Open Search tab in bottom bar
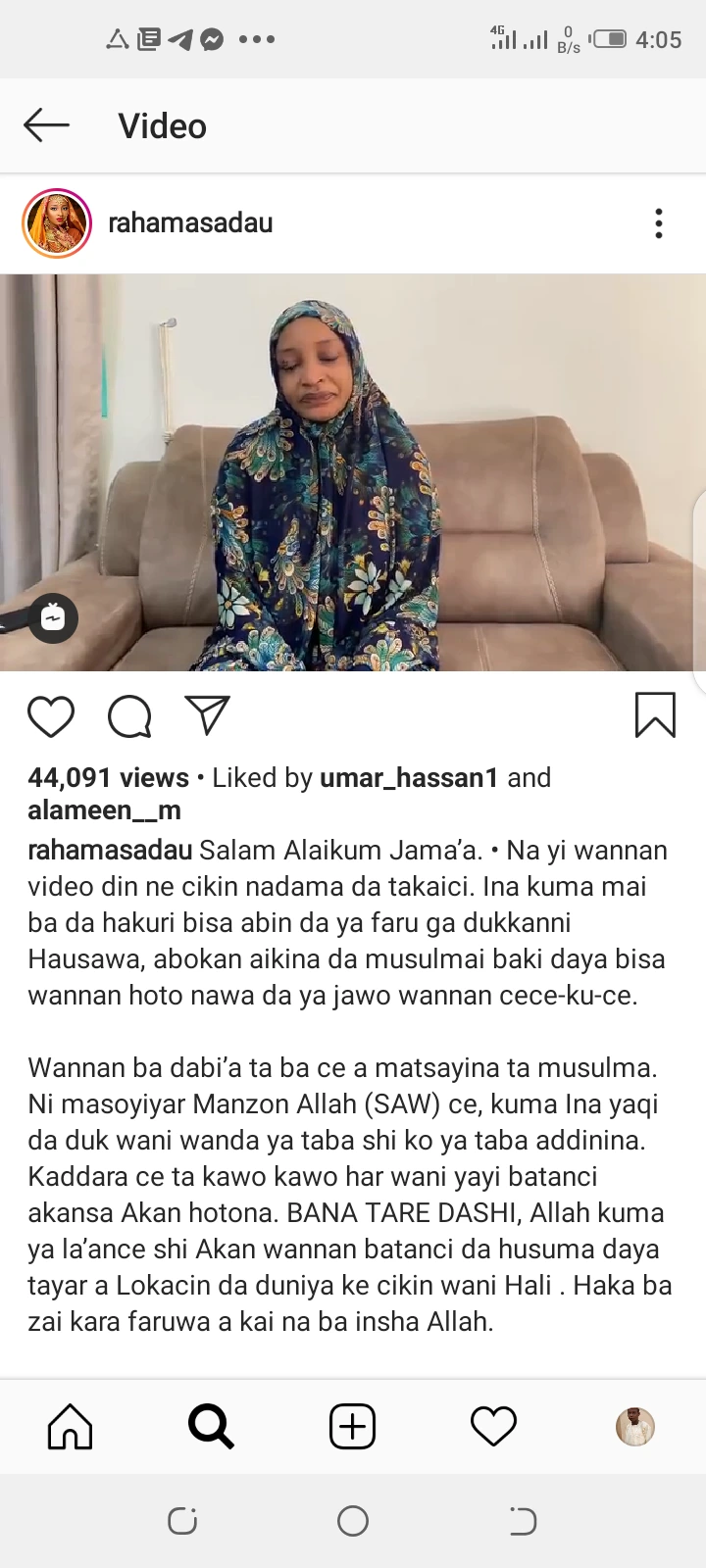Viewport: 706px width, 1568px height. pyautogui.click(x=211, y=1426)
